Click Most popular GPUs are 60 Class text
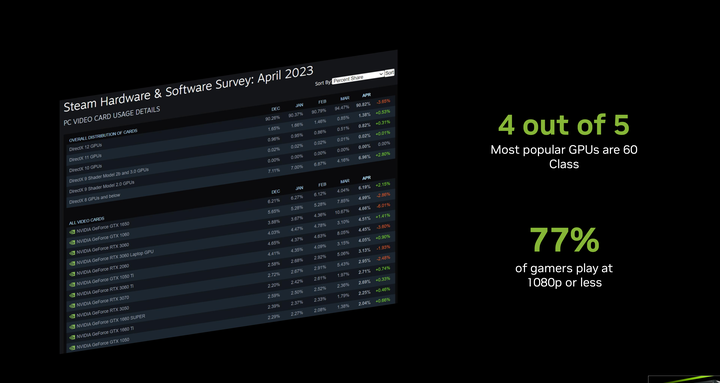Screen dimensions: 720x383 click(564, 157)
